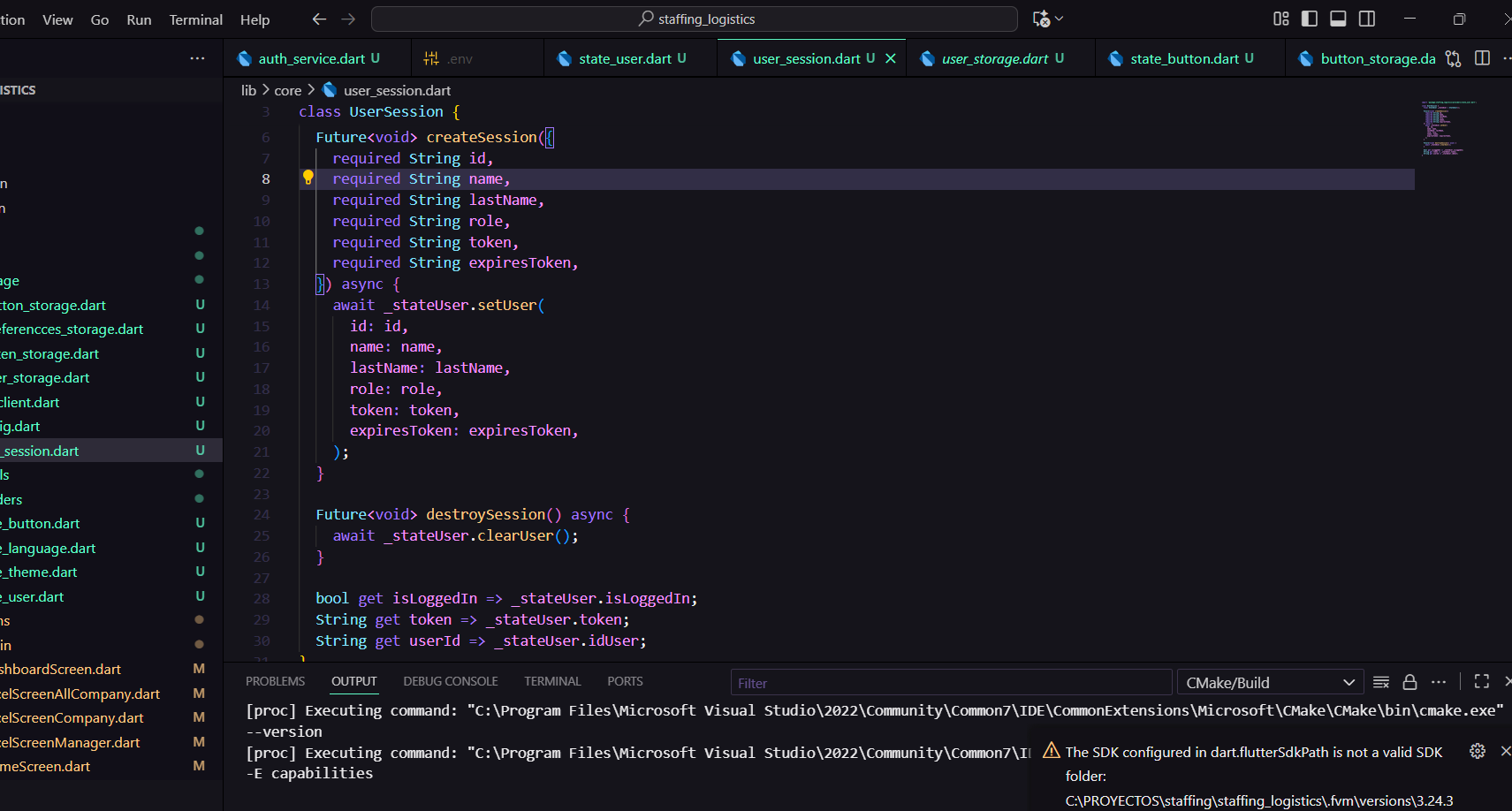The image size is (1512, 811).
Task: Open the auth_service.dart editor tab
Action: click(311, 58)
